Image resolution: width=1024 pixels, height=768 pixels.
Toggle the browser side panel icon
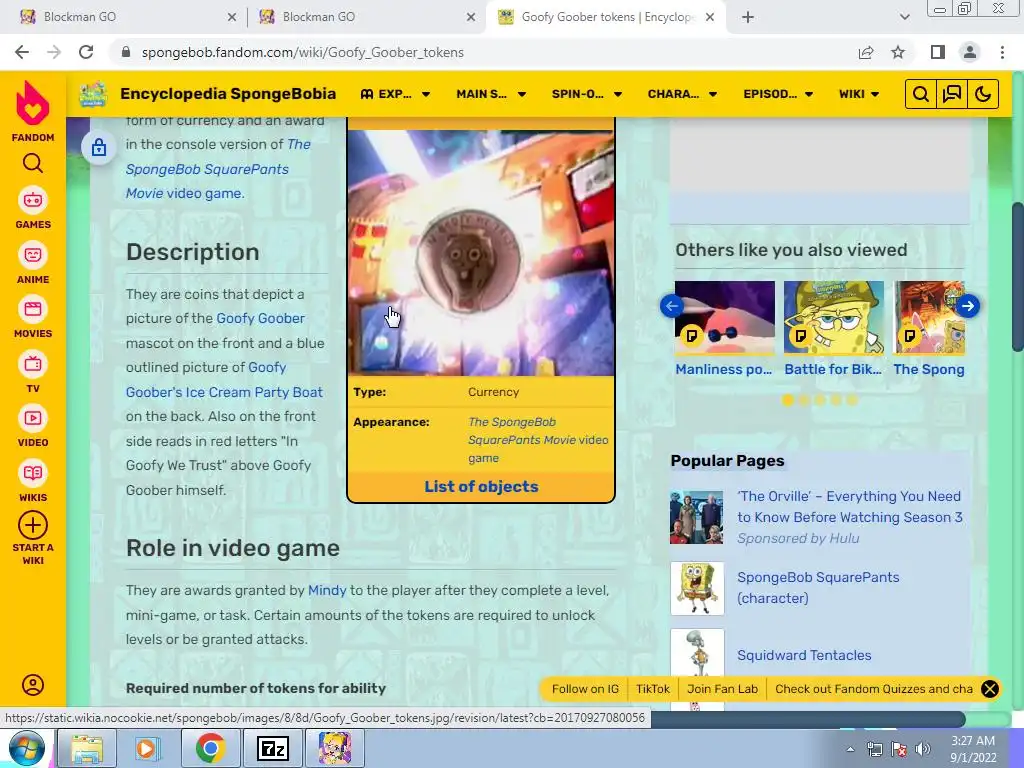click(x=938, y=52)
